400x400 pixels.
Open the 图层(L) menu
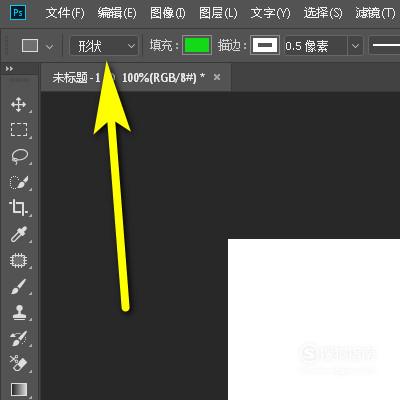point(218,13)
